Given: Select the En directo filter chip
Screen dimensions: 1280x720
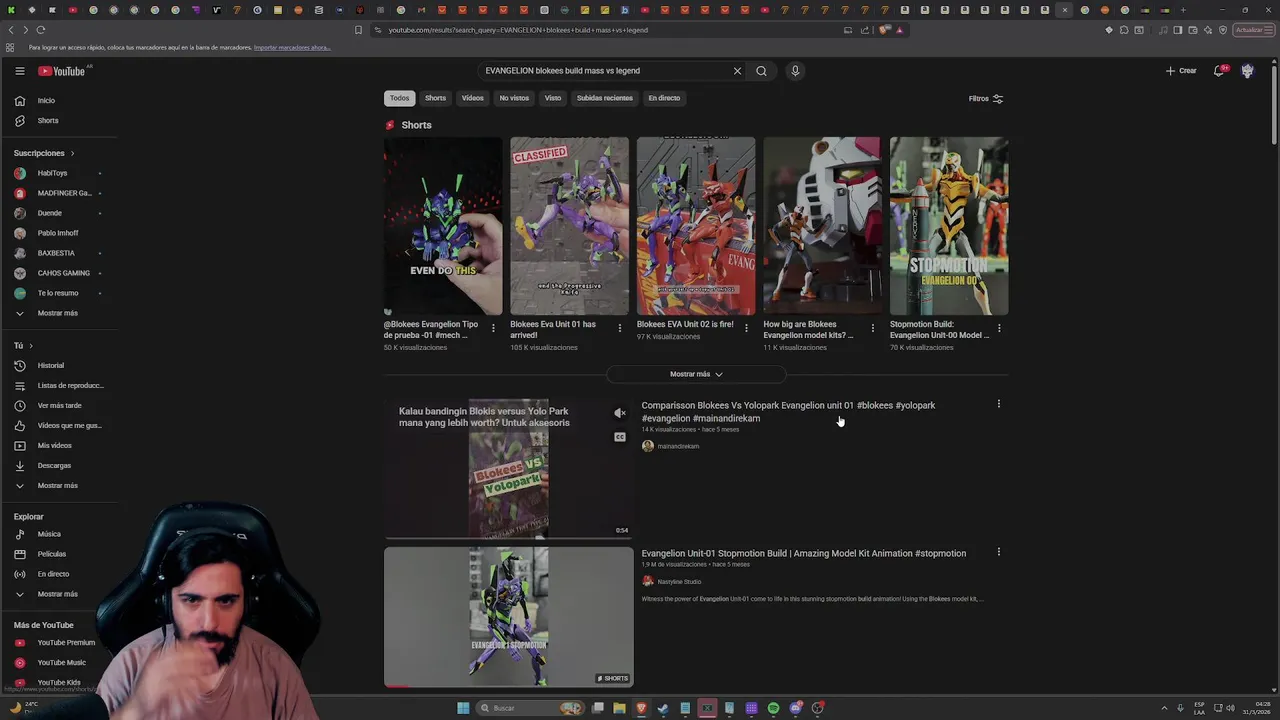Looking at the screenshot, I should coord(664,98).
